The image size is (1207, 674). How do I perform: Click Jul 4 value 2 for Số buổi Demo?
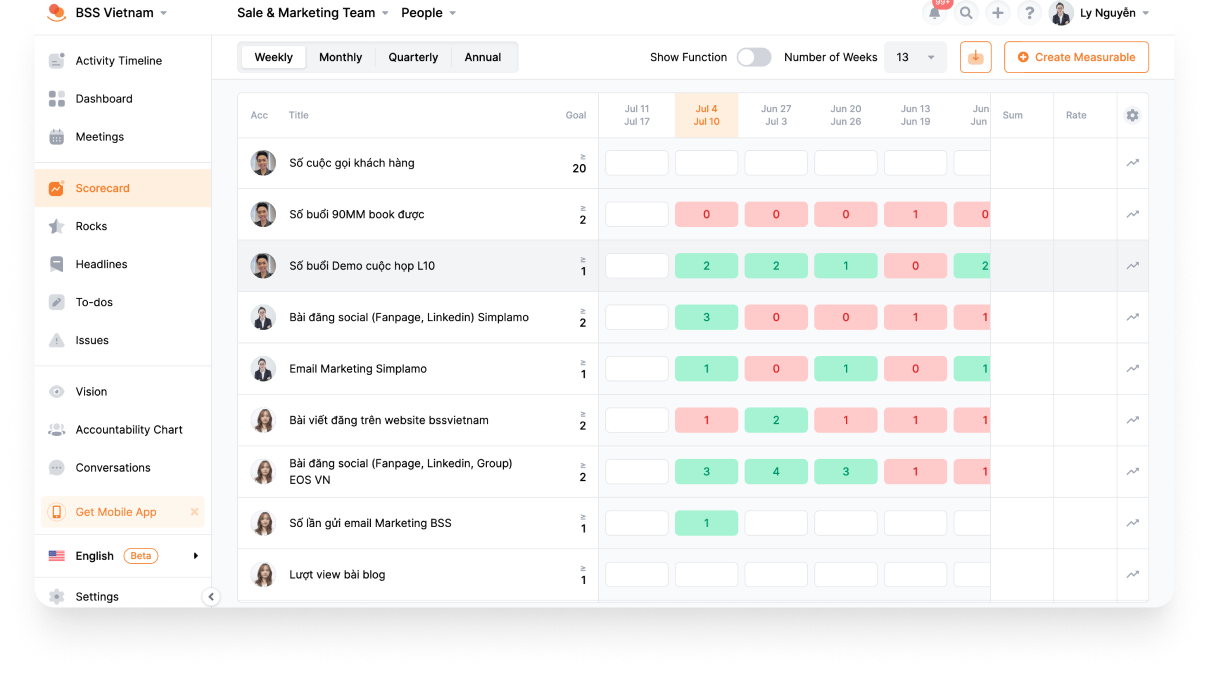(x=707, y=266)
